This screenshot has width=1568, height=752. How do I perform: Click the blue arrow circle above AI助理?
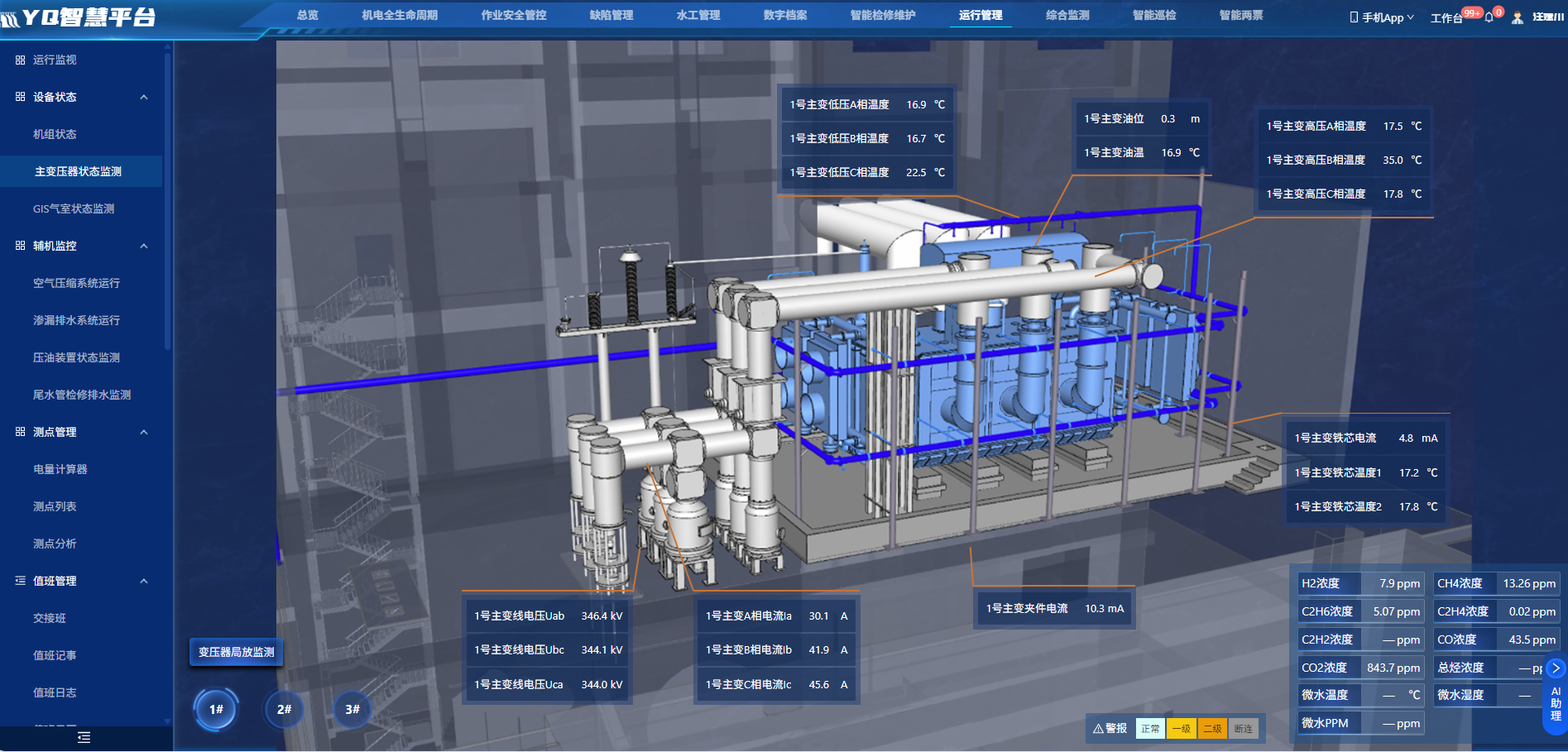pyautogui.click(x=1556, y=668)
